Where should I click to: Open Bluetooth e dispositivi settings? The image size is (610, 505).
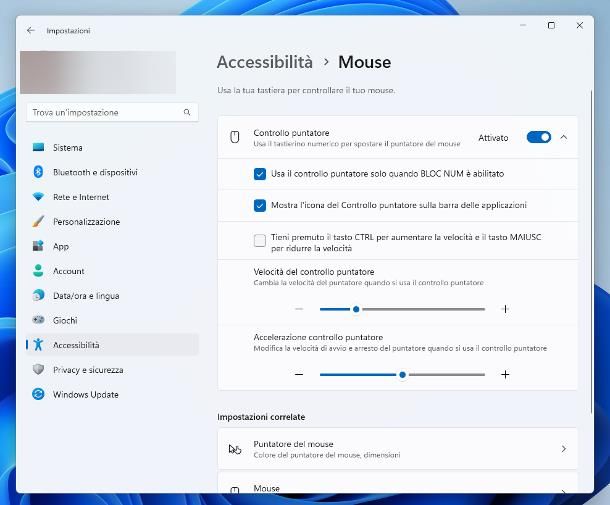coord(112,172)
